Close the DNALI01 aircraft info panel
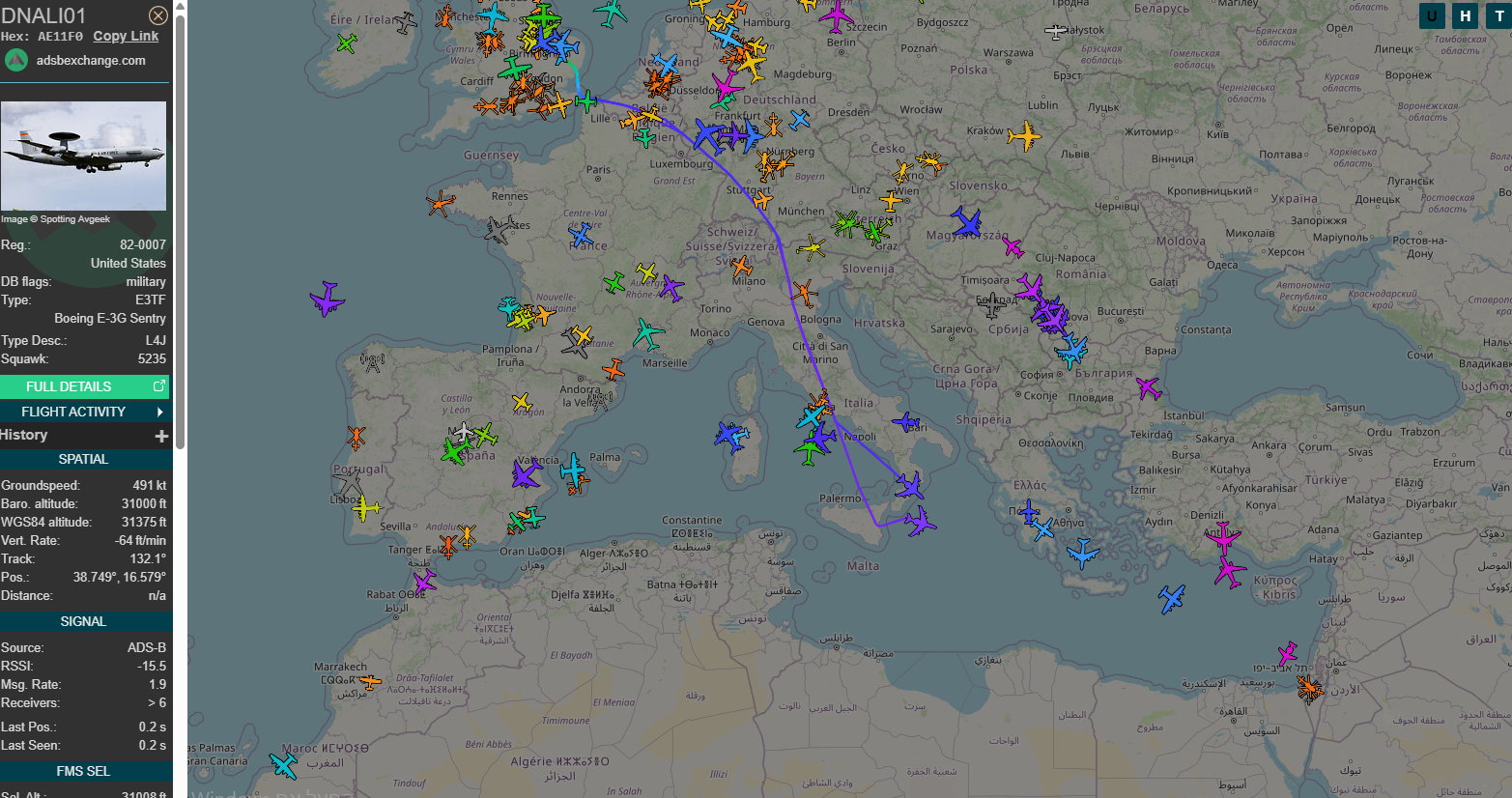Viewport: 1512px width, 798px height. point(158,15)
